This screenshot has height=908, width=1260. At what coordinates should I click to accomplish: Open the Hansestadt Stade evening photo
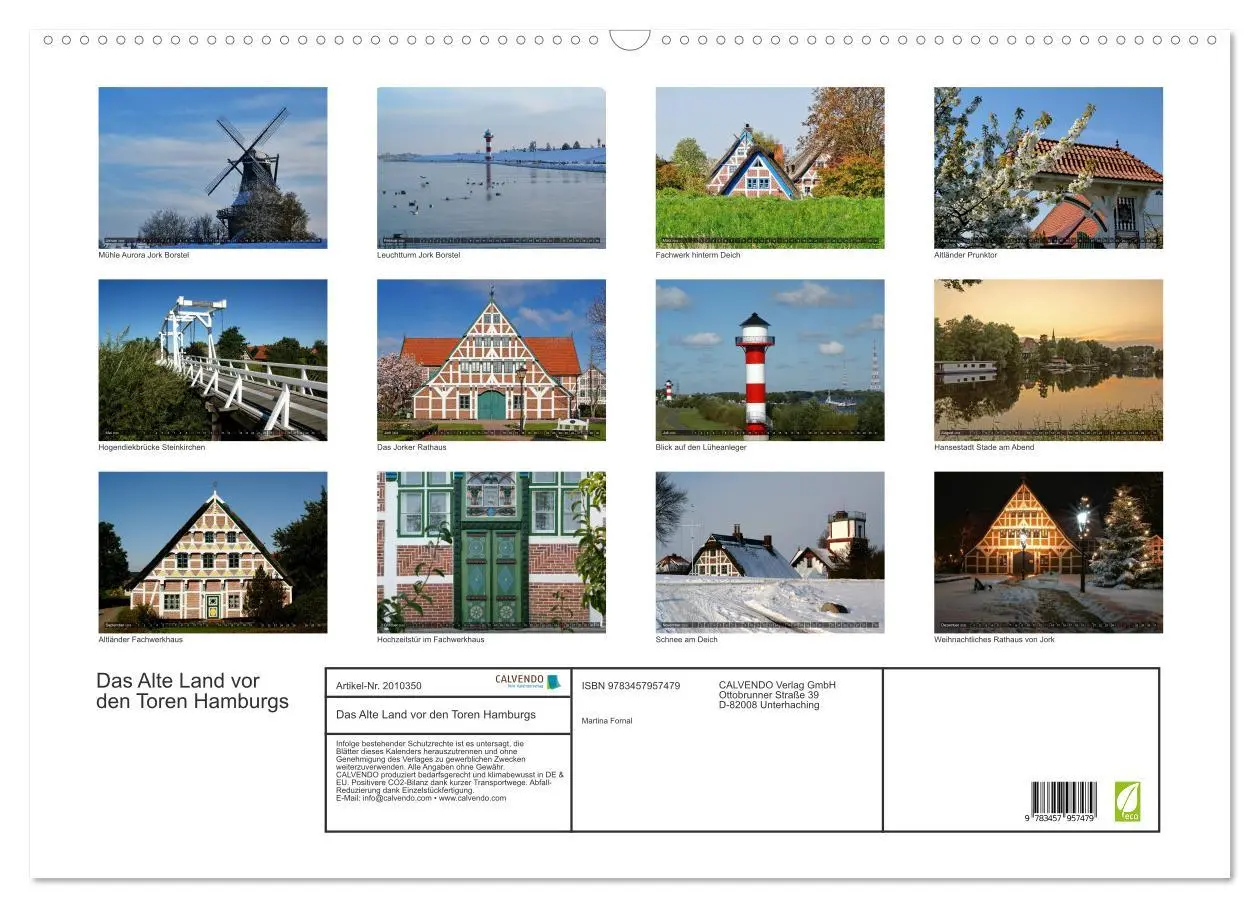(x=1049, y=360)
